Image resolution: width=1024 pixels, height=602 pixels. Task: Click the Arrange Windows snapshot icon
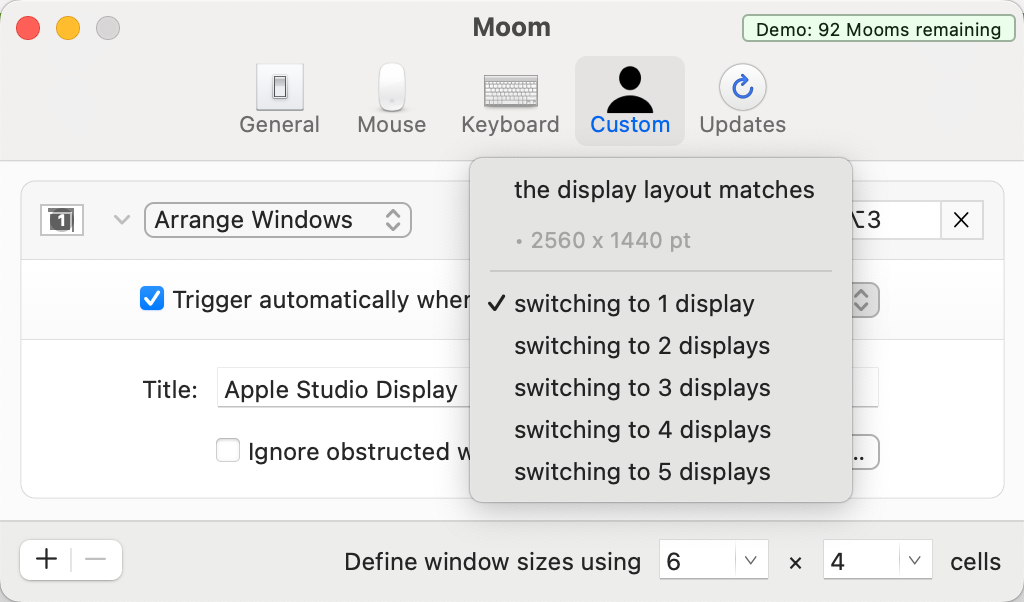pos(62,220)
